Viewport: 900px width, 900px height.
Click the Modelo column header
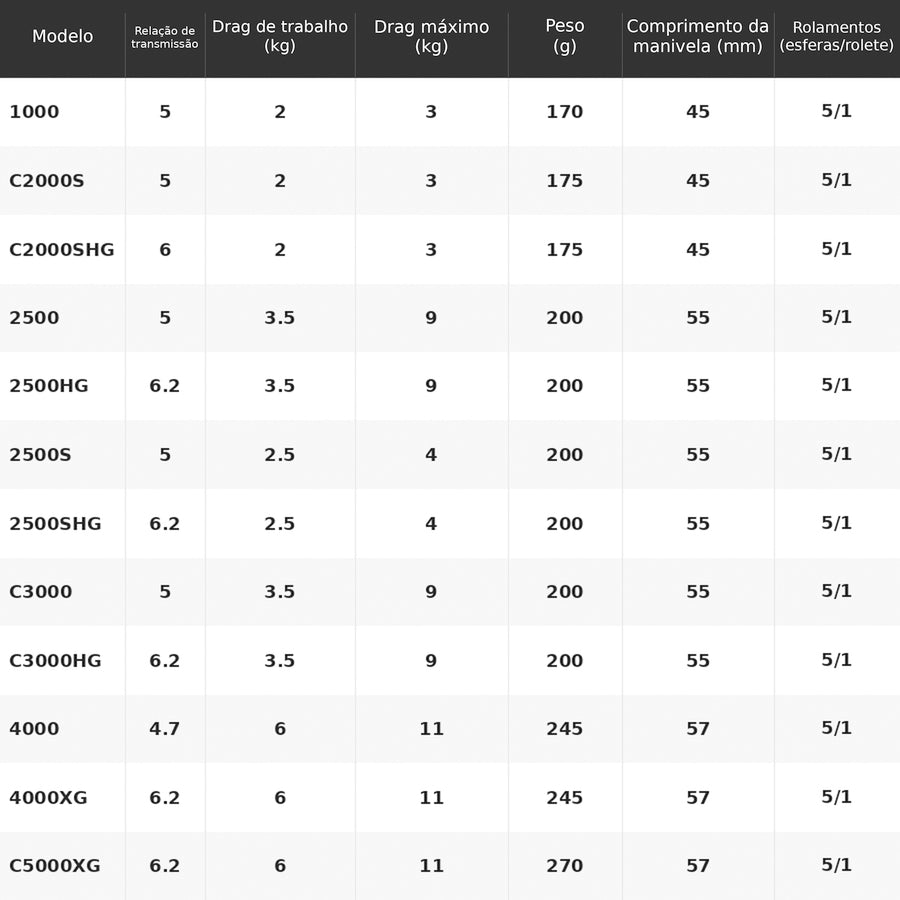pos(63,36)
